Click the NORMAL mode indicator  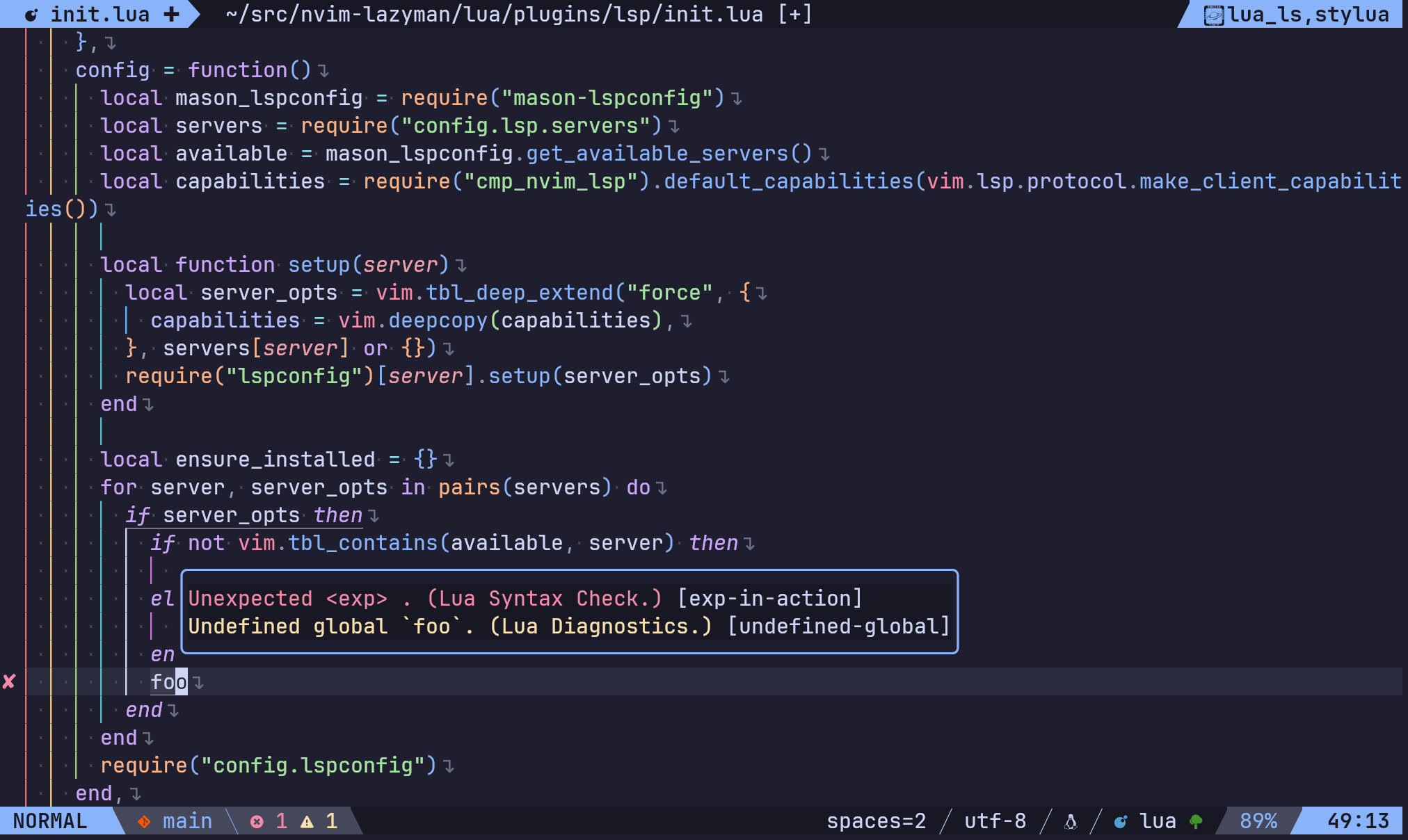tap(50, 821)
